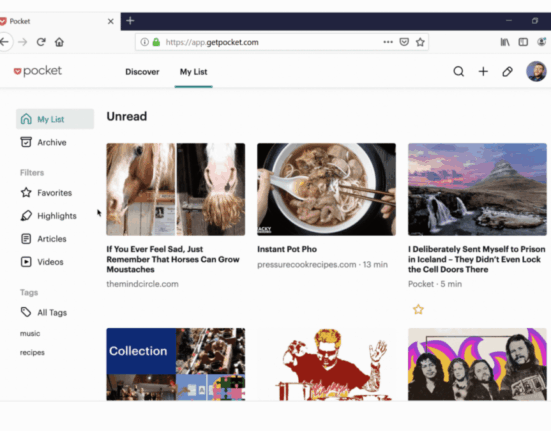Viewport: 551px width, 431px height.
Task: Open Pocket search magnifier icon
Action: pos(459,72)
